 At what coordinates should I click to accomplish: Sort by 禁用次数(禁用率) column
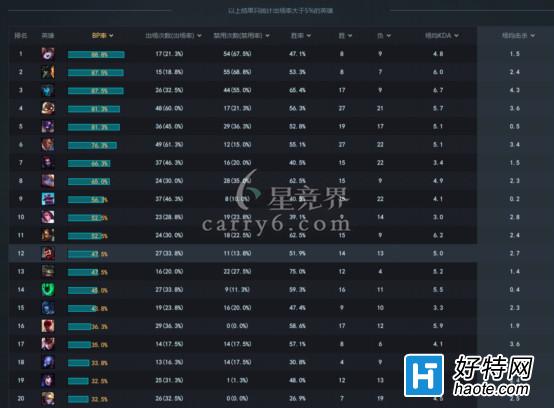pos(241,36)
